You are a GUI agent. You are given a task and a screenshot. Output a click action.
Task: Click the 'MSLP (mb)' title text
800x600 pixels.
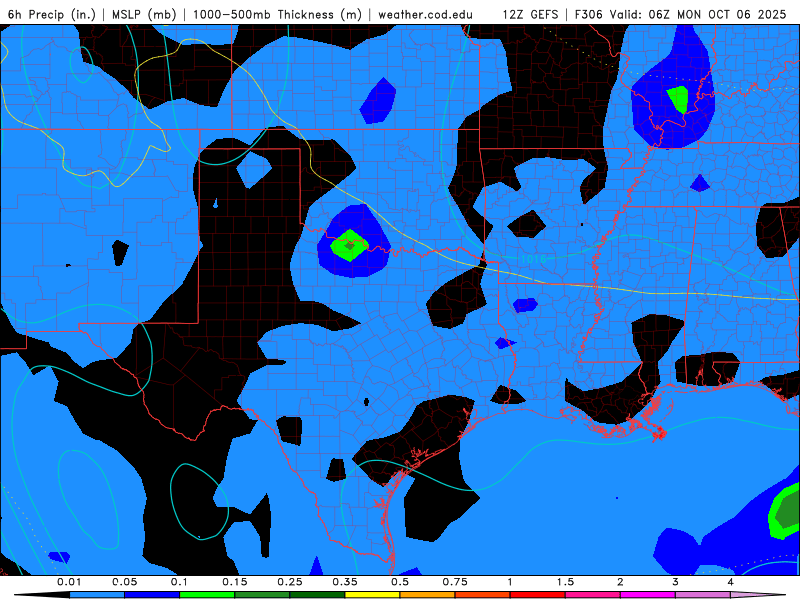point(144,14)
